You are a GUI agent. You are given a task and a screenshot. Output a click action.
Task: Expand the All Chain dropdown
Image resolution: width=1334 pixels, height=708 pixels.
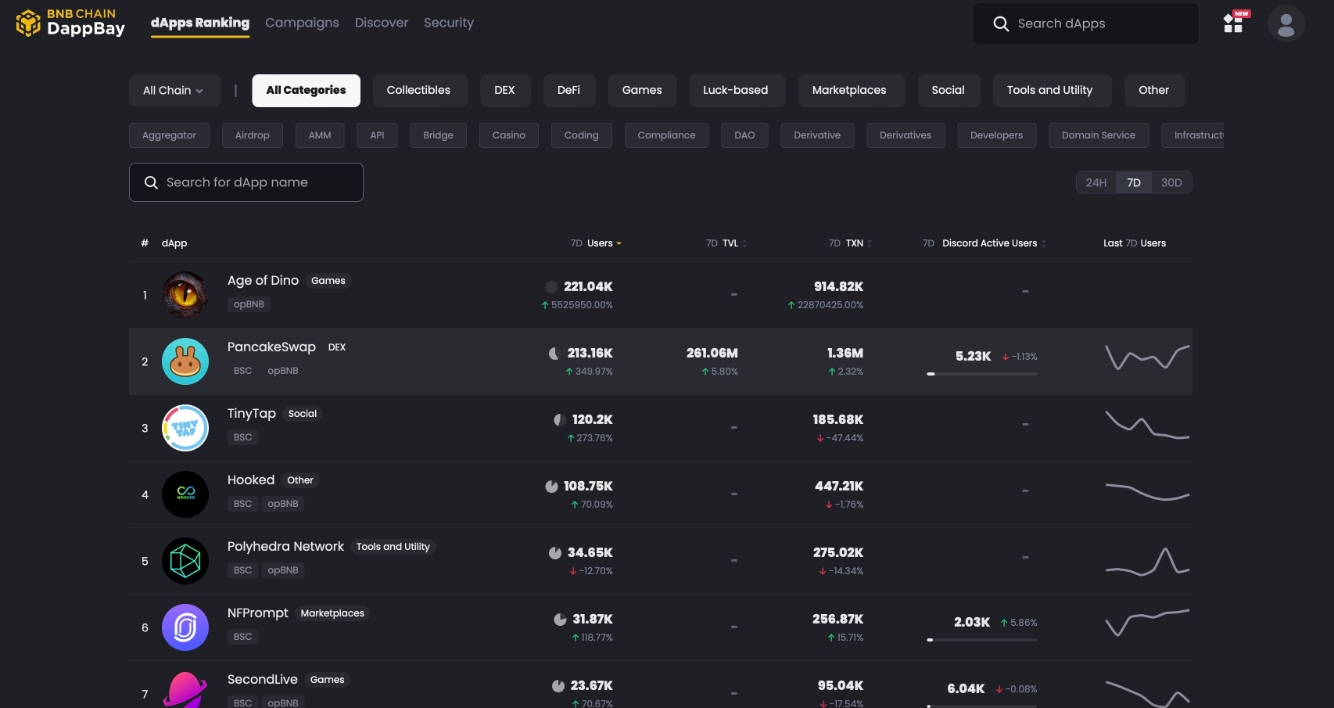coord(173,90)
